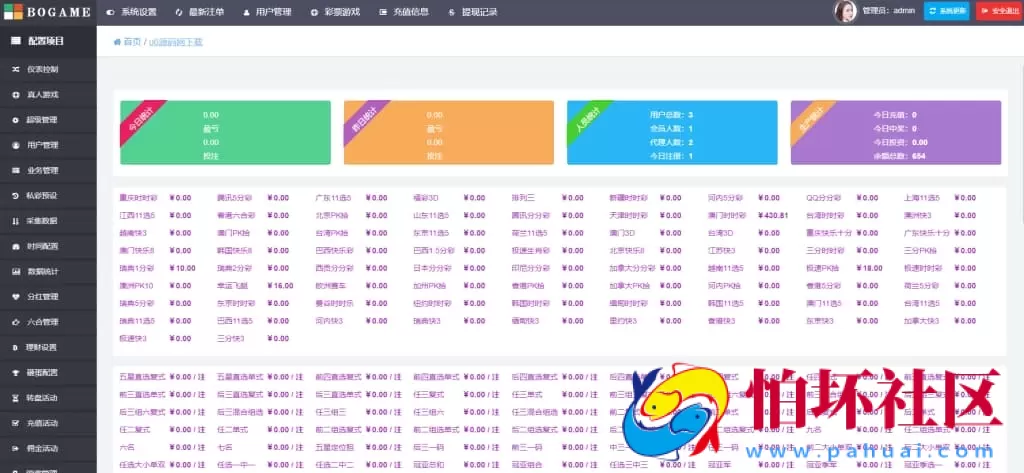
Task: Click the icon beside 仪表控制 in sidebar
Action: (x=15, y=69)
